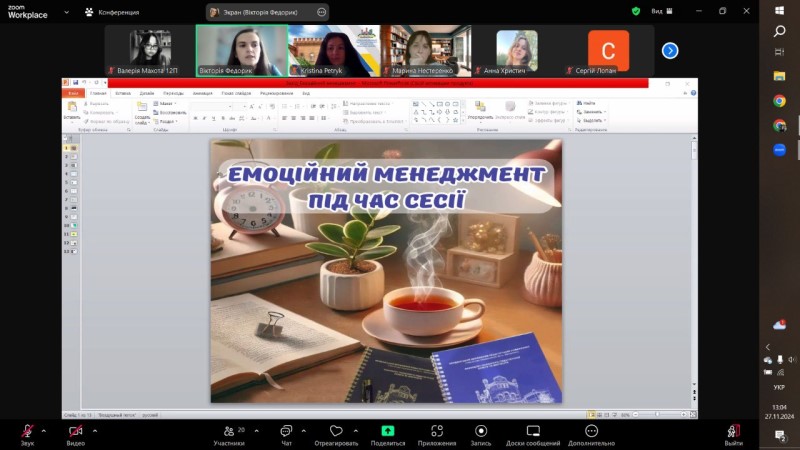Switch to the Анимация ribbon tab
The width and height of the screenshot is (800, 450).
point(203,93)
